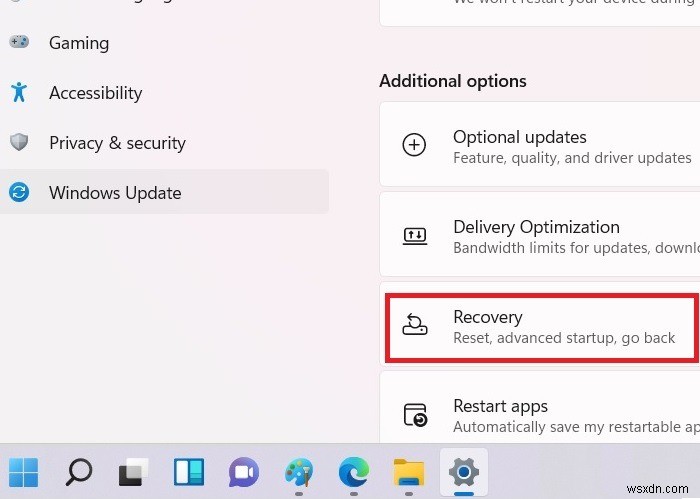Click 'Reset, advanced startup, go back' text
The height and width of the screenshot is (499, 700).
click(x=564, y=338)
